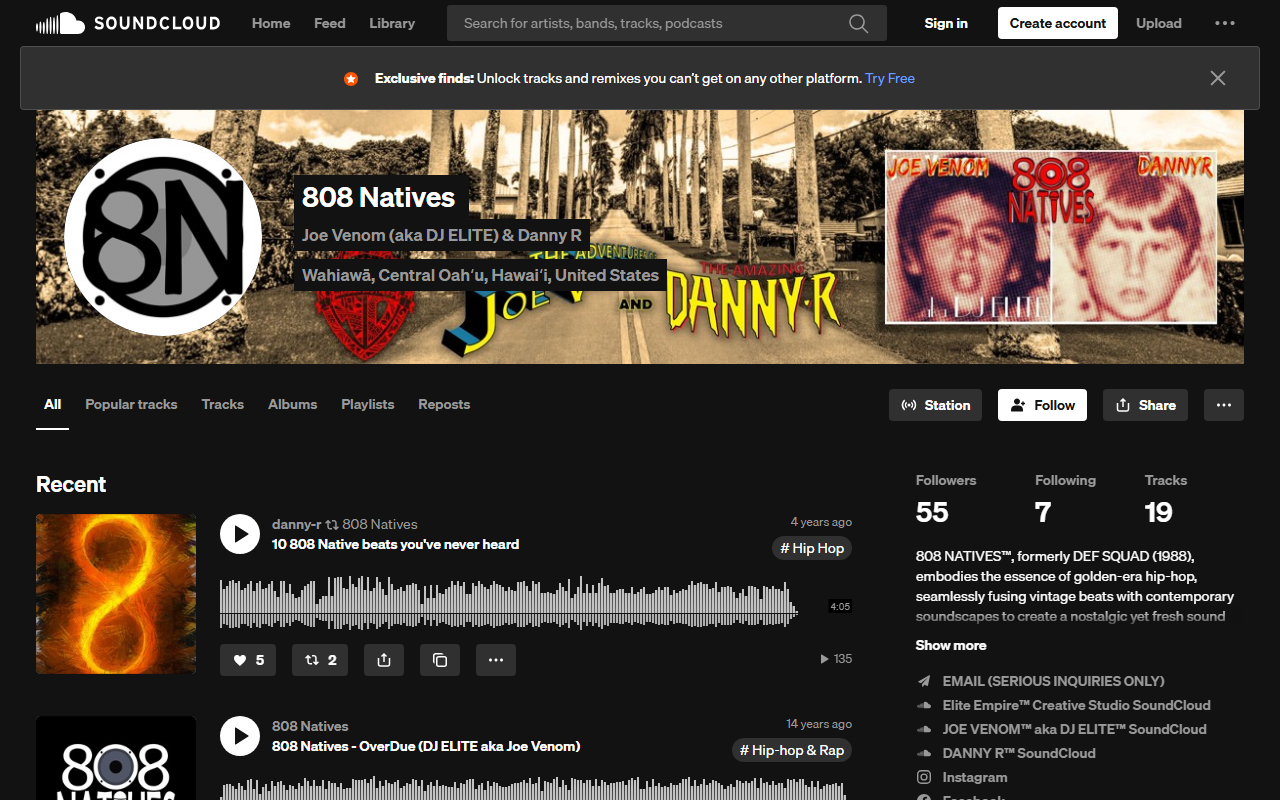The height and width of the screenshot is (800, 1280).
Task: Click Sign in
Action: 946,23
